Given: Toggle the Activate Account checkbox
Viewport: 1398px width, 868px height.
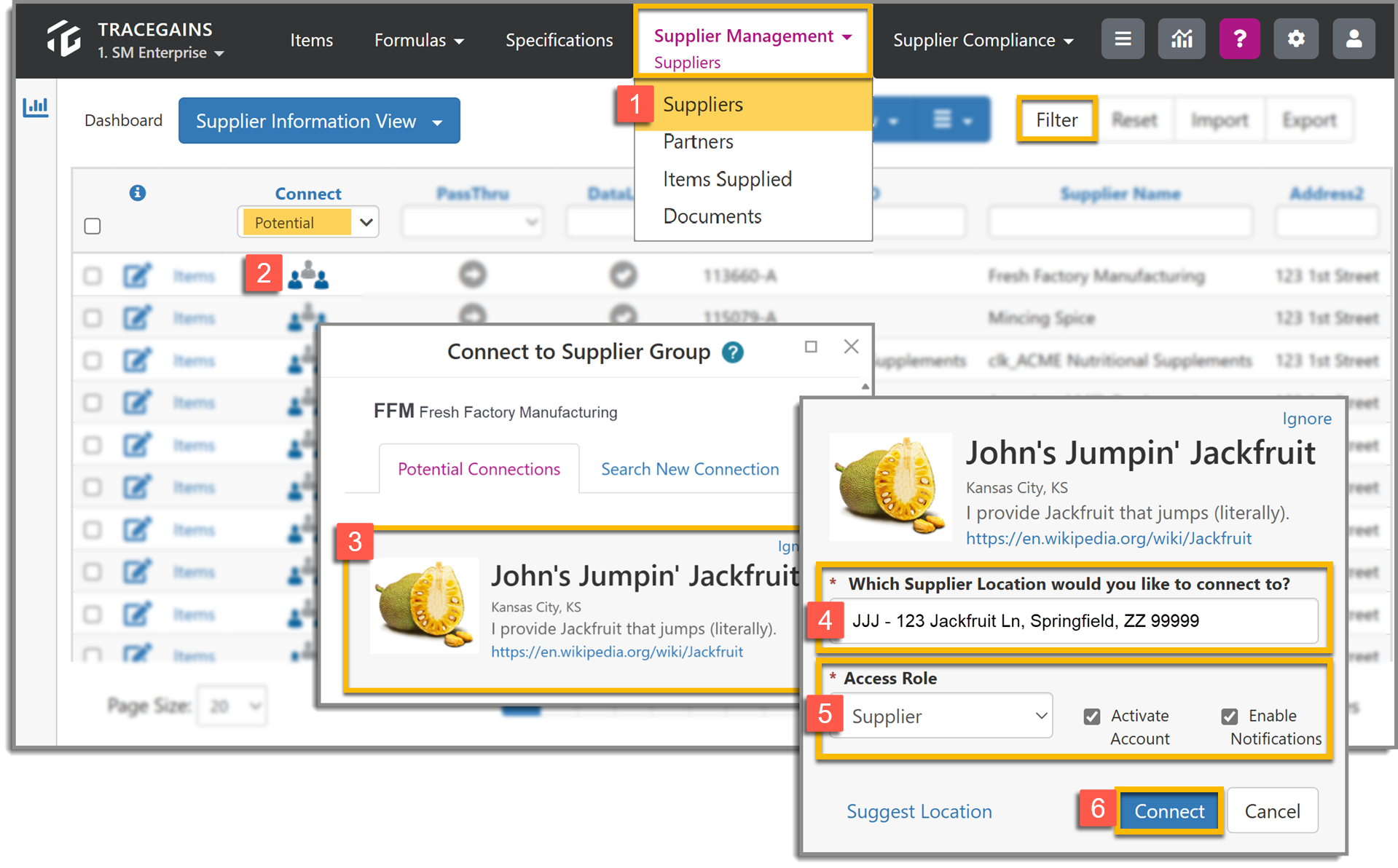Looking at the screenshot, I should [x=1091, y=717].
